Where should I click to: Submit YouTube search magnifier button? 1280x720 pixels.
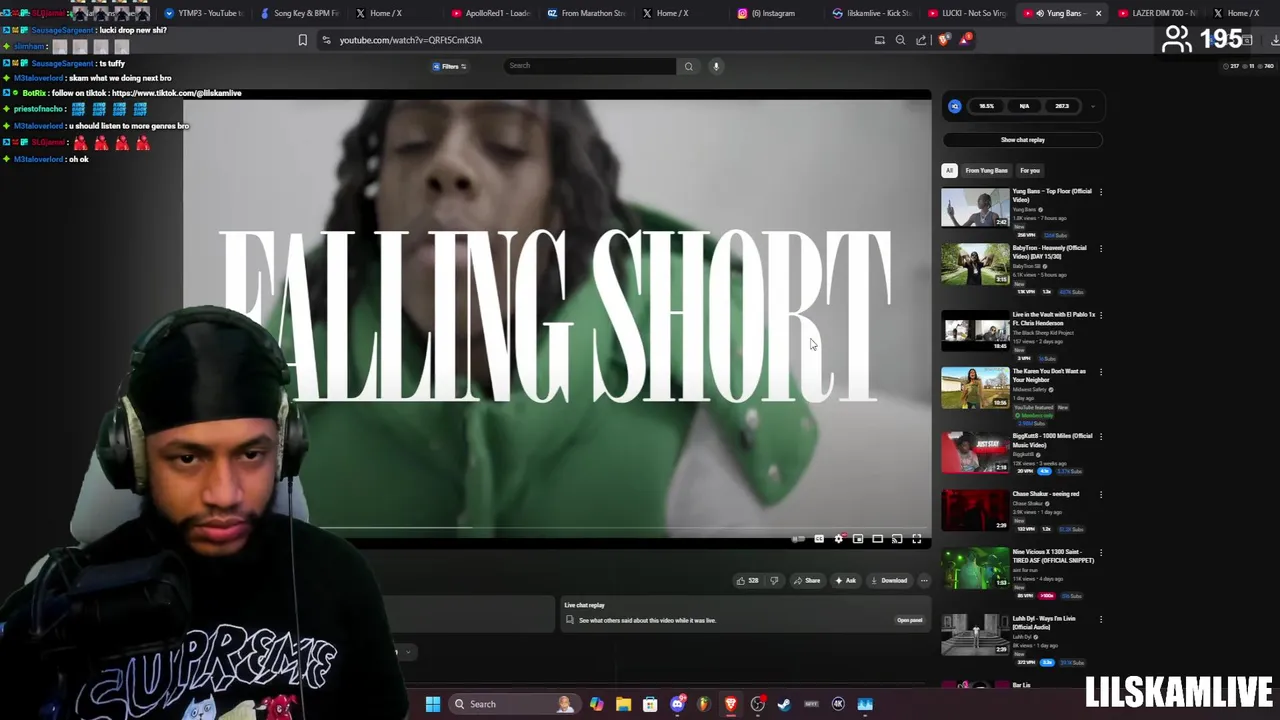pos(688,66)
